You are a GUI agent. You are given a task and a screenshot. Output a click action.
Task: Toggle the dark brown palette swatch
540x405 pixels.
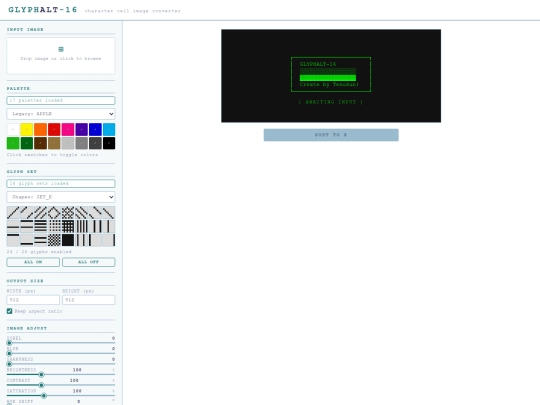[40, 143]
